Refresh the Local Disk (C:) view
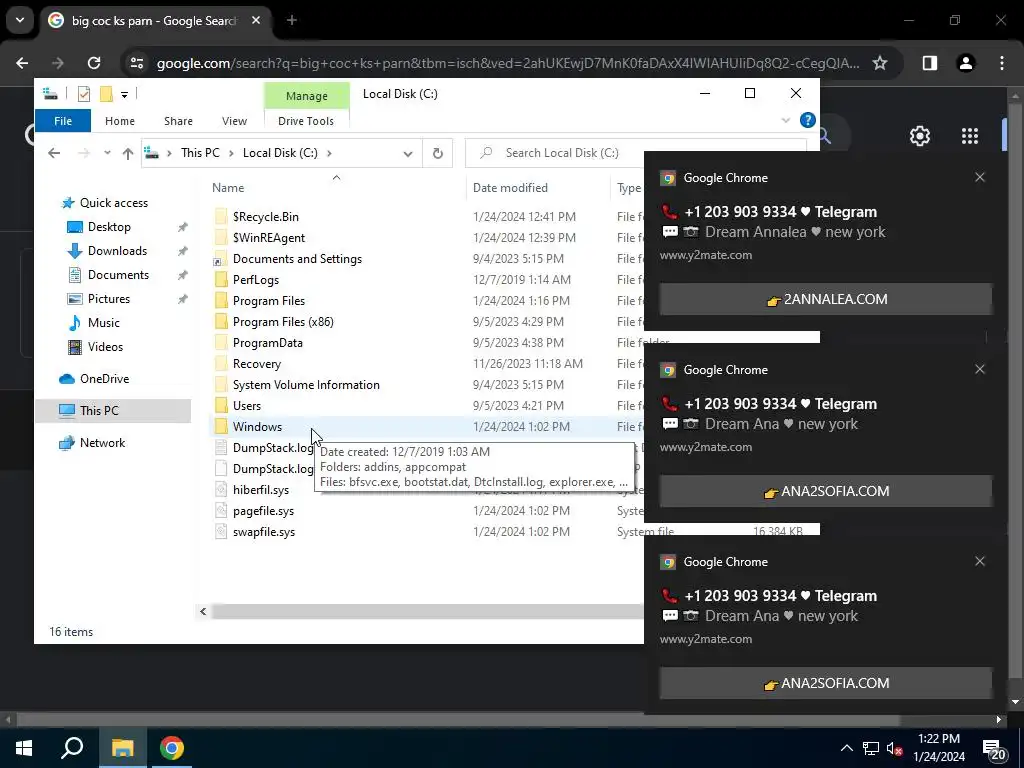Viewport: 1024px width, 768px height. 438,153
